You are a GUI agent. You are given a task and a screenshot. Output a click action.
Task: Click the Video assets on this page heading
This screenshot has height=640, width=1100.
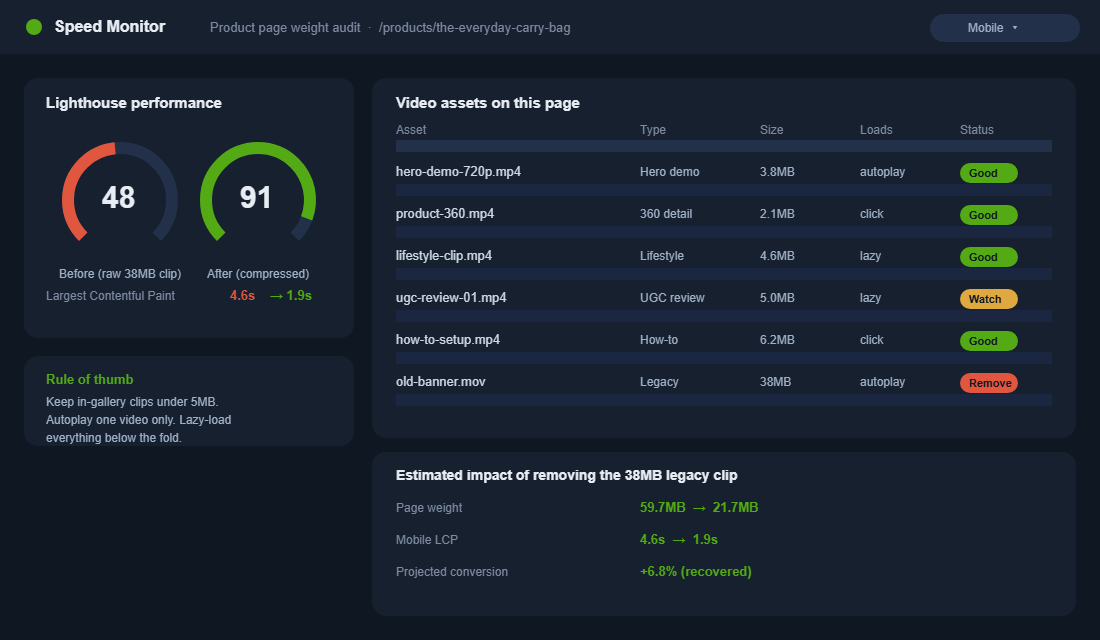(488, 103)
